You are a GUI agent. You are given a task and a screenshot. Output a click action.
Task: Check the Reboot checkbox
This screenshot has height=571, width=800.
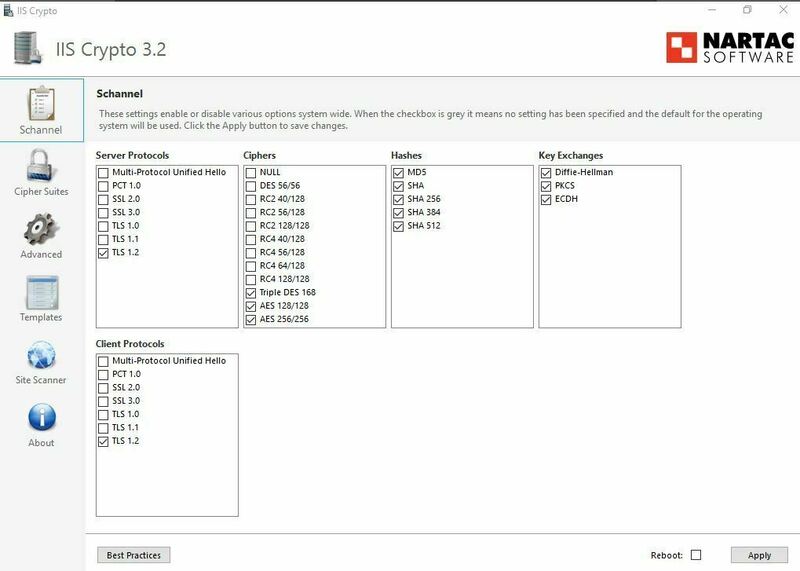tap(696, 554)
